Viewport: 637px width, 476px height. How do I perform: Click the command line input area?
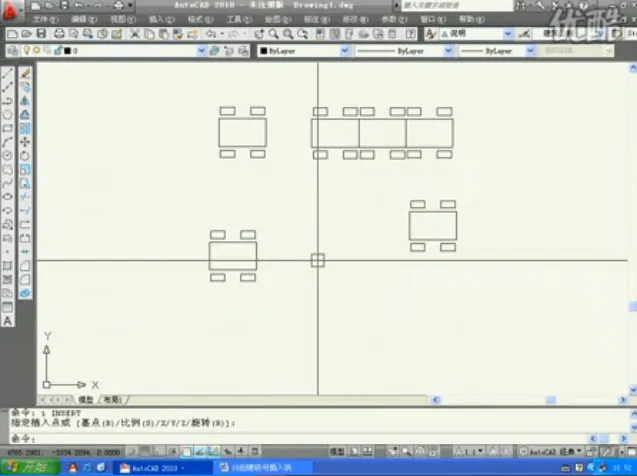(299, 439)
